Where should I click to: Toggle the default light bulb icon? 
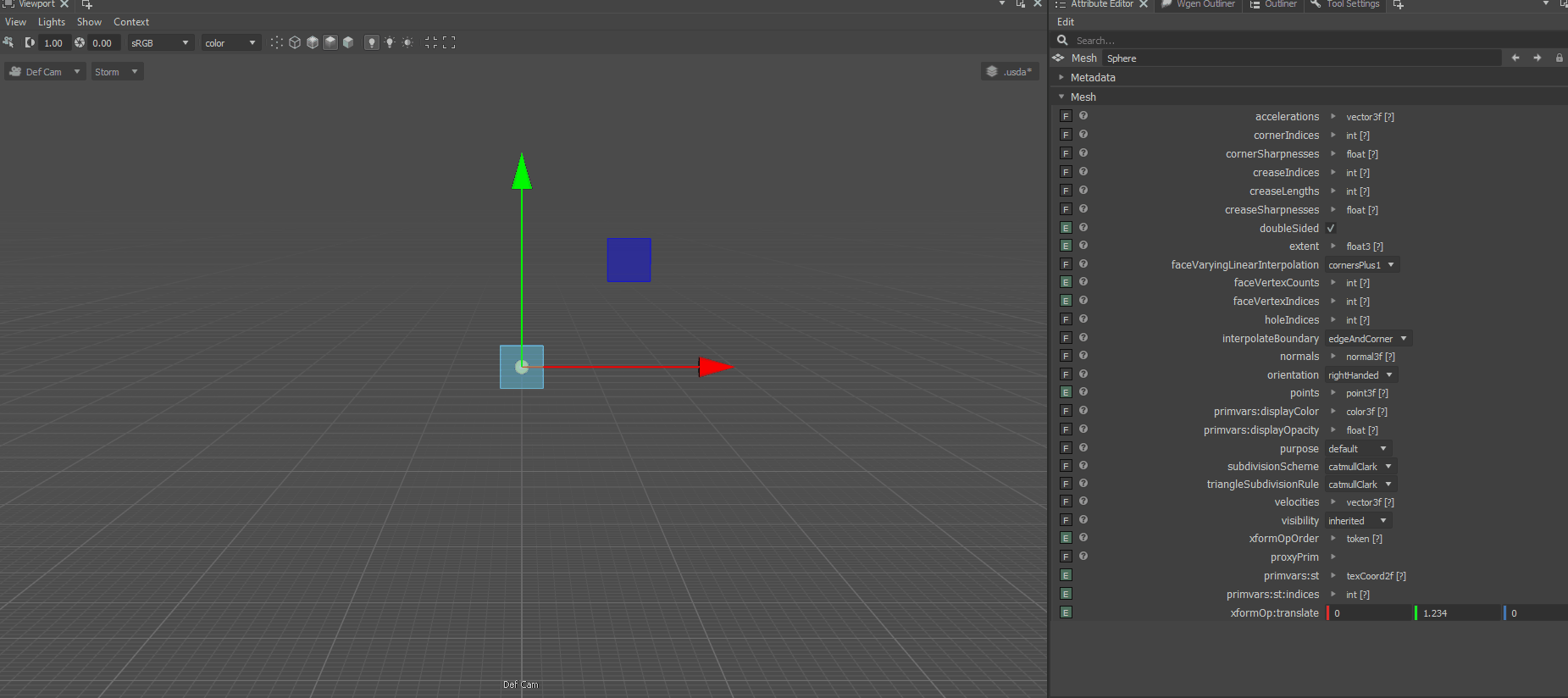point(371,42)
